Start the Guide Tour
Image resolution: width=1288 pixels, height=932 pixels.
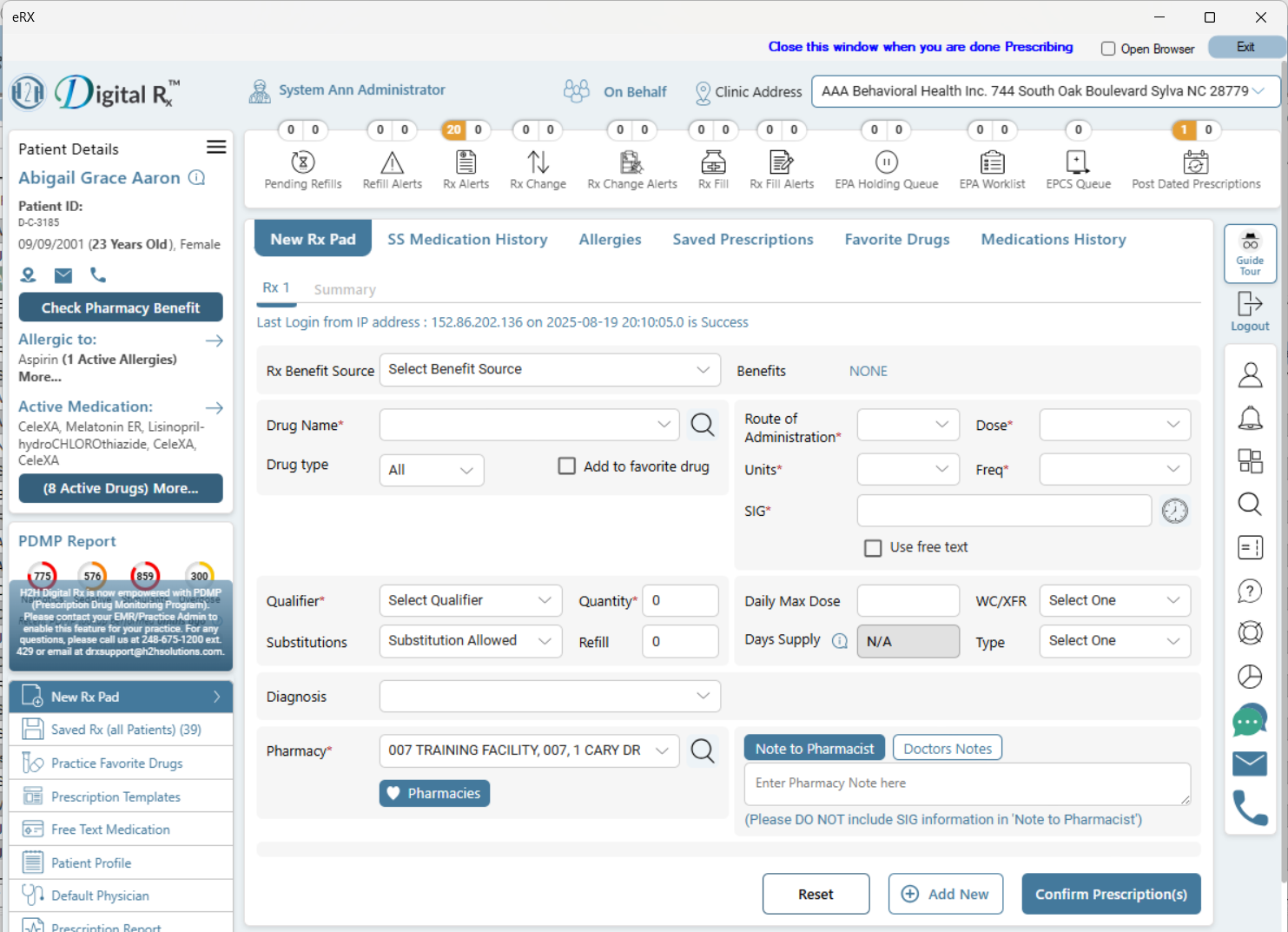coord(1250,253)
